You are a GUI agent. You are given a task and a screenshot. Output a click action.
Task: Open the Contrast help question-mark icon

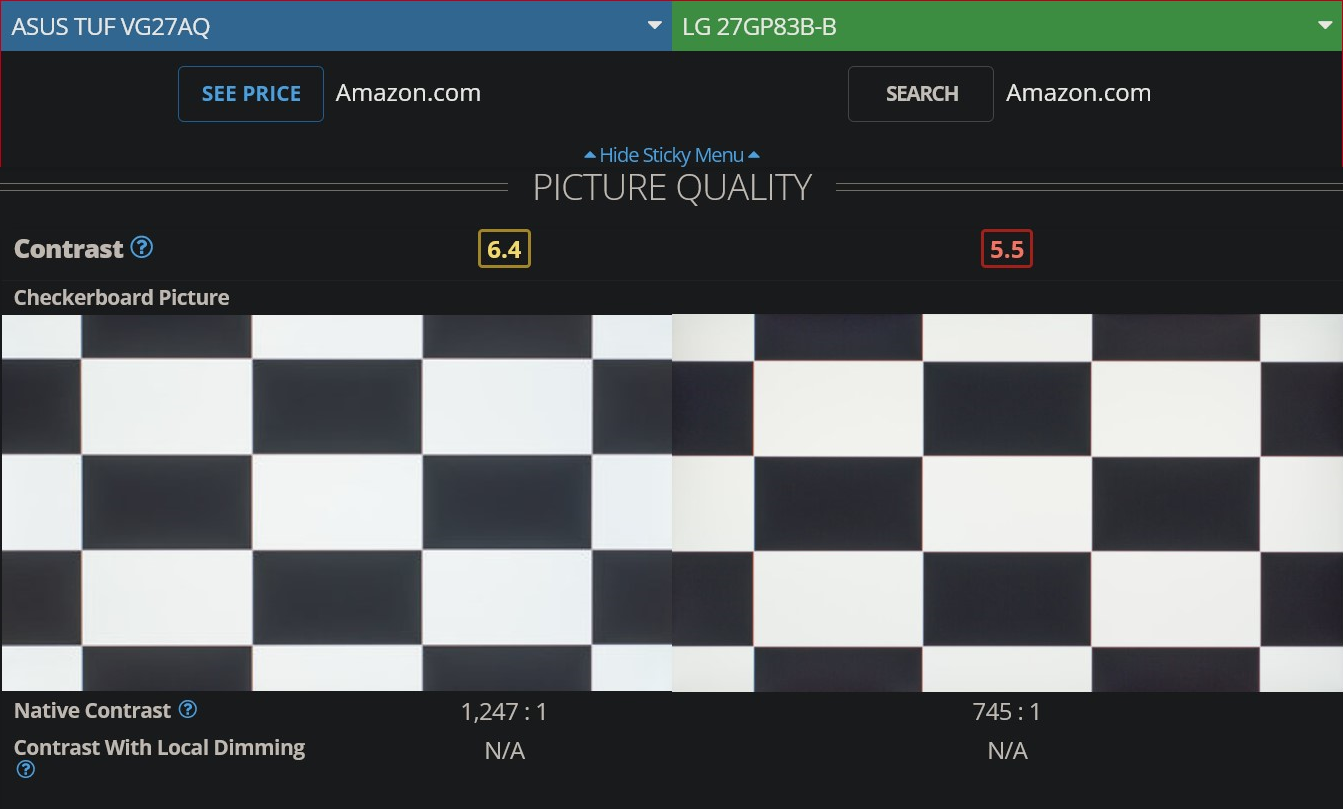pyautogui.click(x=142, y=247)
